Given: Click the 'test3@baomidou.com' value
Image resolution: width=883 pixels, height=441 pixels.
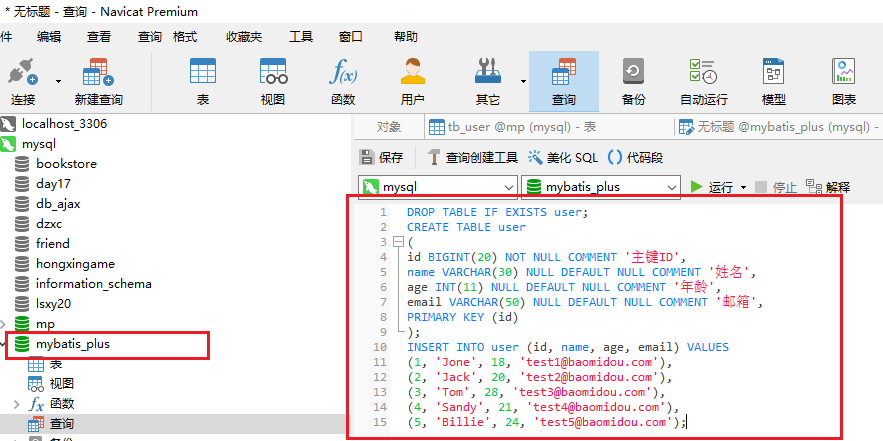Looking at the screenshot, I should [x=582, y=392].
